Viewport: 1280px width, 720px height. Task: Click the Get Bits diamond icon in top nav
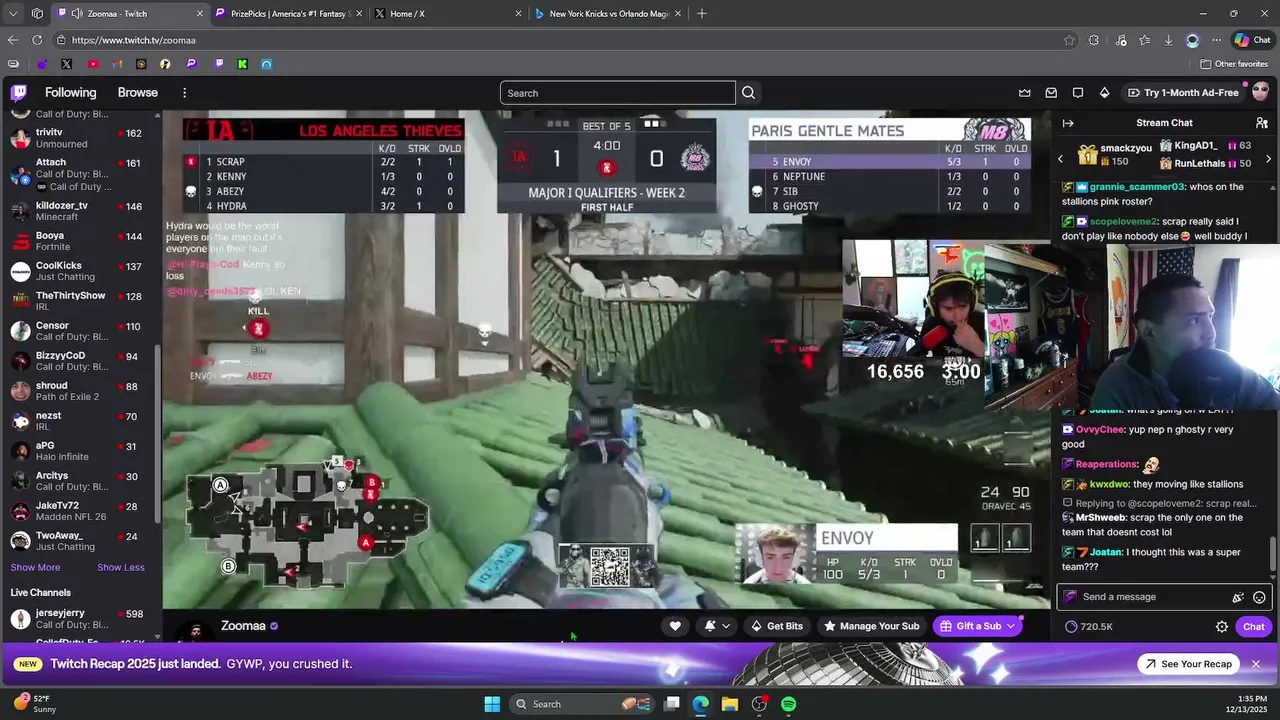1104,93
